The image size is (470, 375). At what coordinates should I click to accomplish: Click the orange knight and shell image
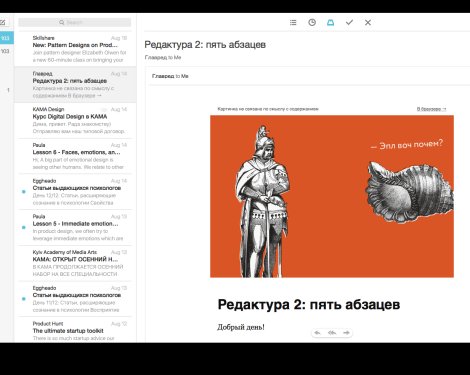[x=332, y=196]
